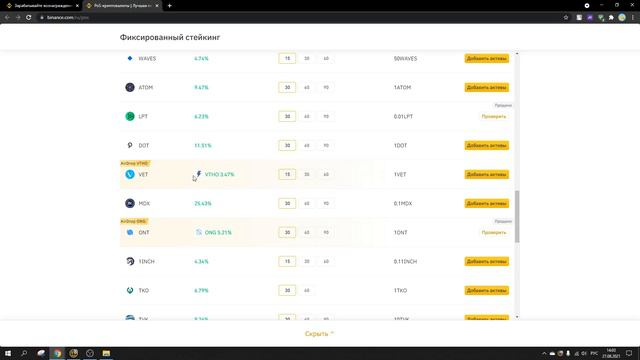Open File Explorer from the taskbar
The height and width of the screenshot is (360, 640).
pos(106,353)
